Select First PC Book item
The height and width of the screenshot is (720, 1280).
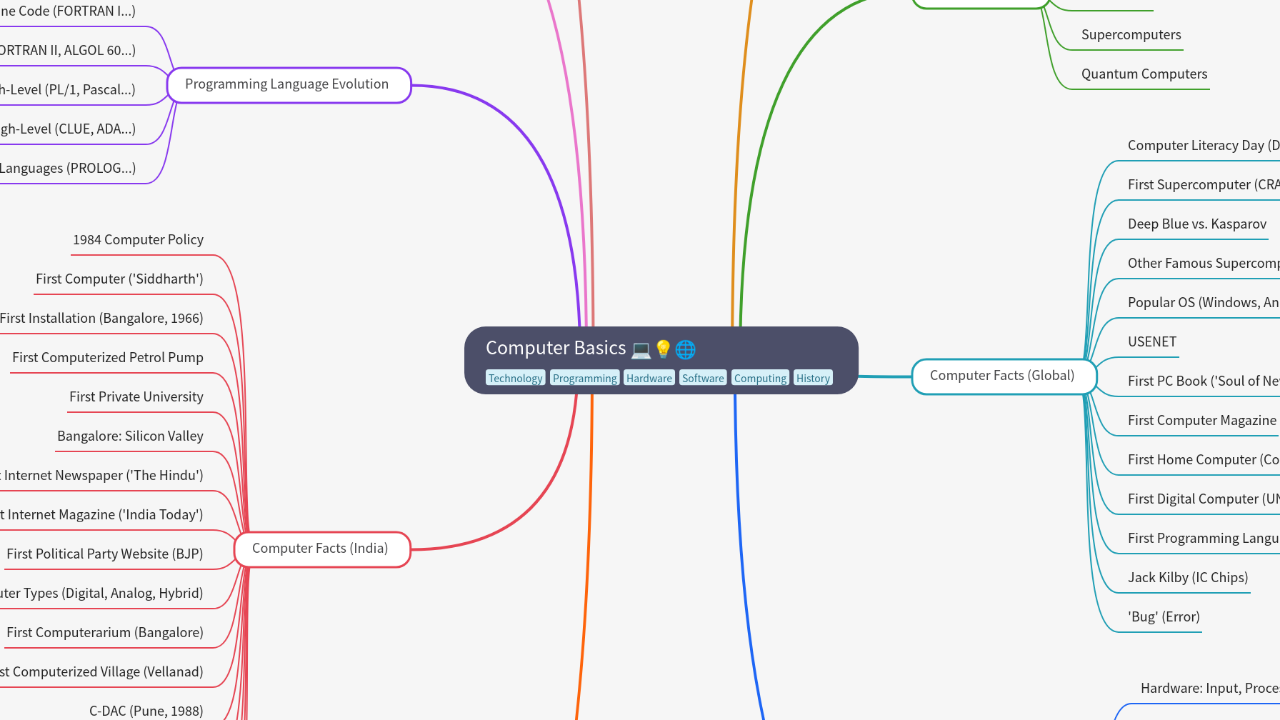point(1203,381)
